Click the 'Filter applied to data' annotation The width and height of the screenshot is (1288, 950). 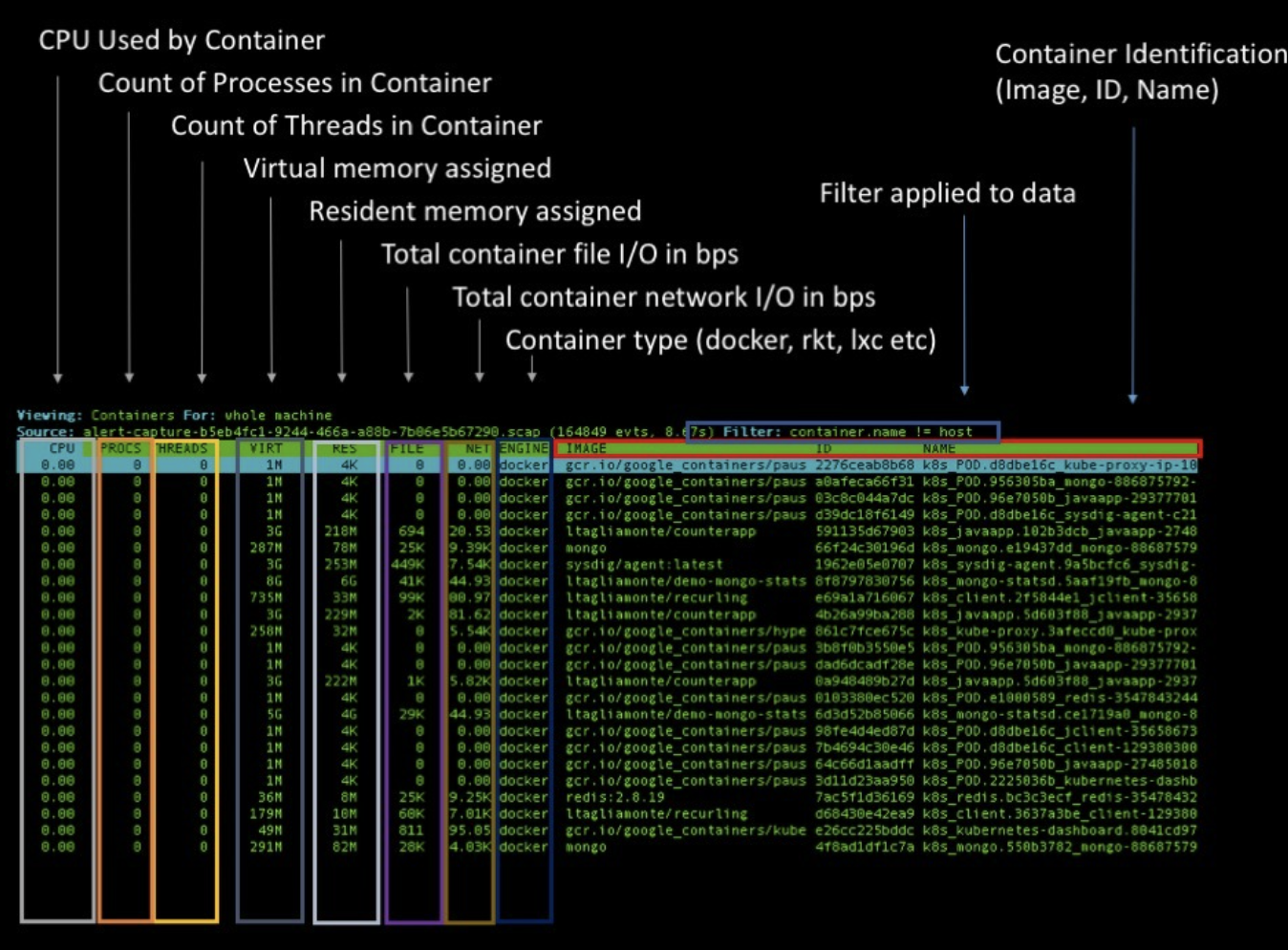click(x=947, y=194)
